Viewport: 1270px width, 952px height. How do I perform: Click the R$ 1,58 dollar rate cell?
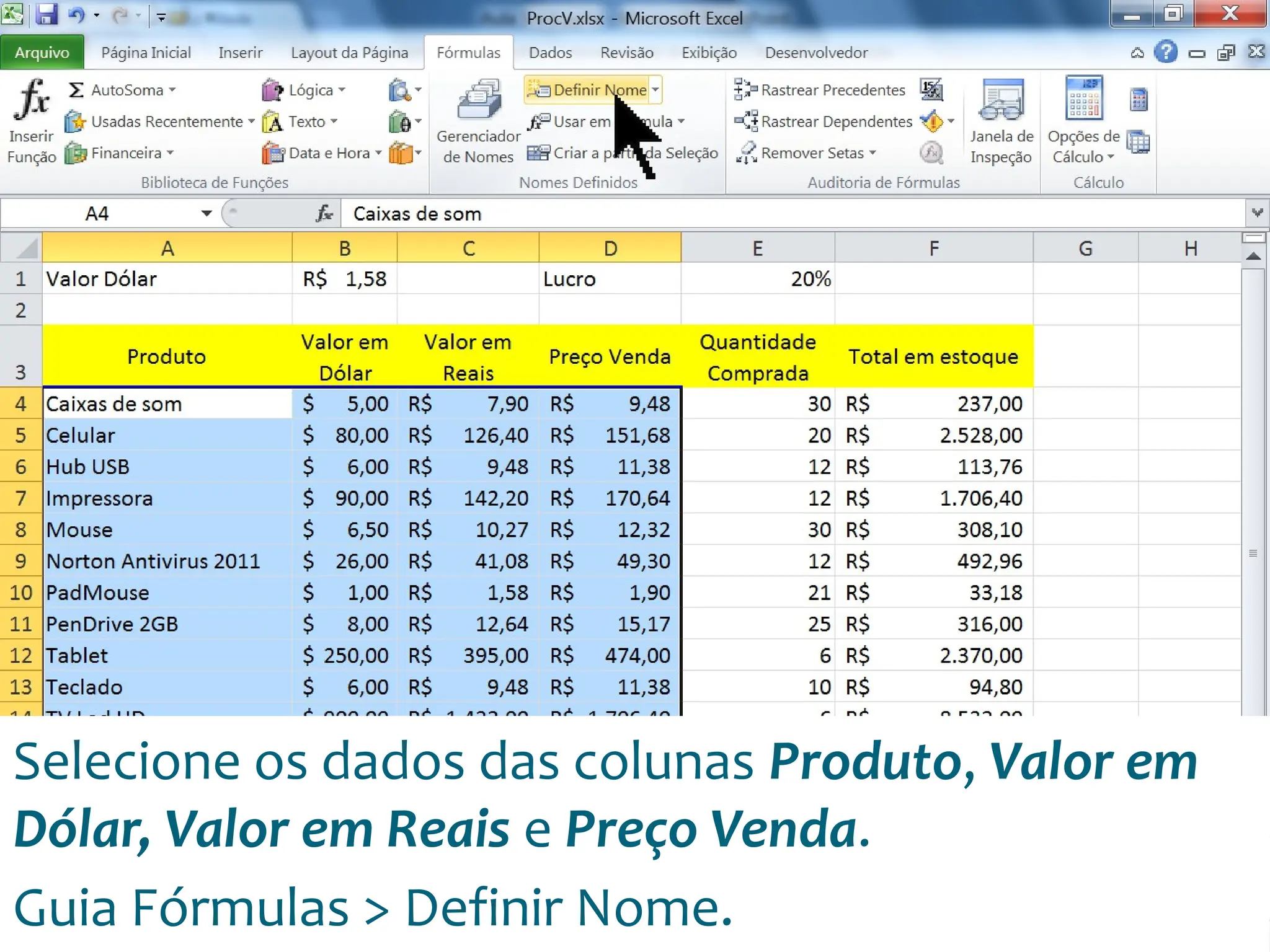pos(344,279)
